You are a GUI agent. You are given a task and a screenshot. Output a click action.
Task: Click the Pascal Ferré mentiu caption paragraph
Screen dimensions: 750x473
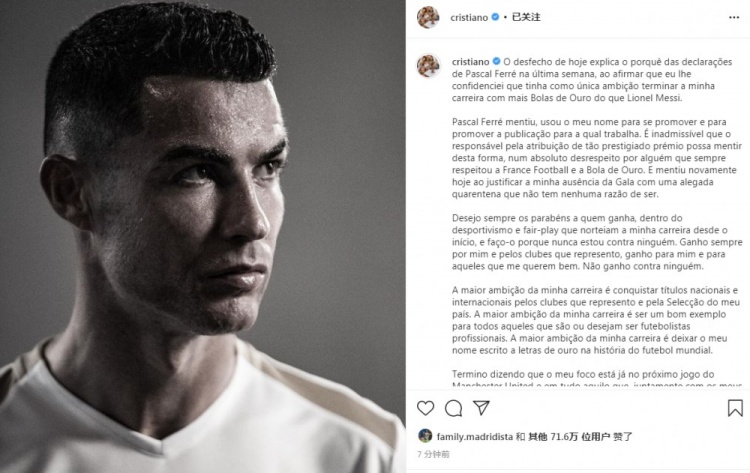[x=596, y=158]
